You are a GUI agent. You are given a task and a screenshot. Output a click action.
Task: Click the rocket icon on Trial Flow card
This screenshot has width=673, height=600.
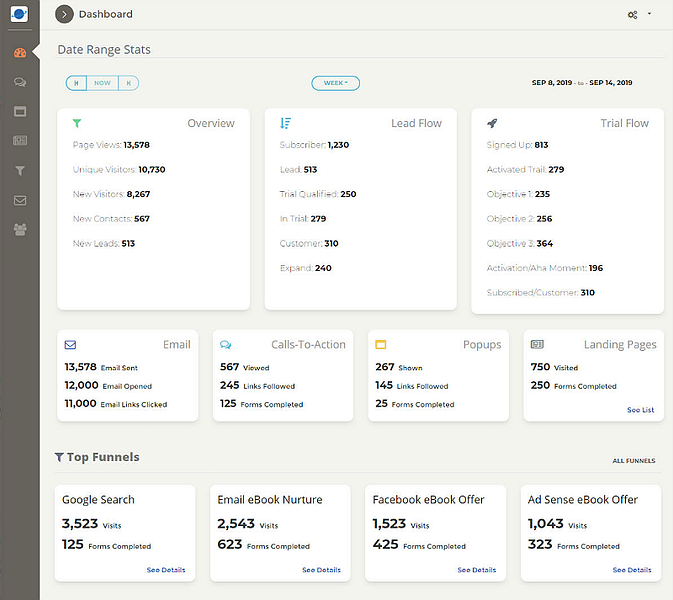492,123
